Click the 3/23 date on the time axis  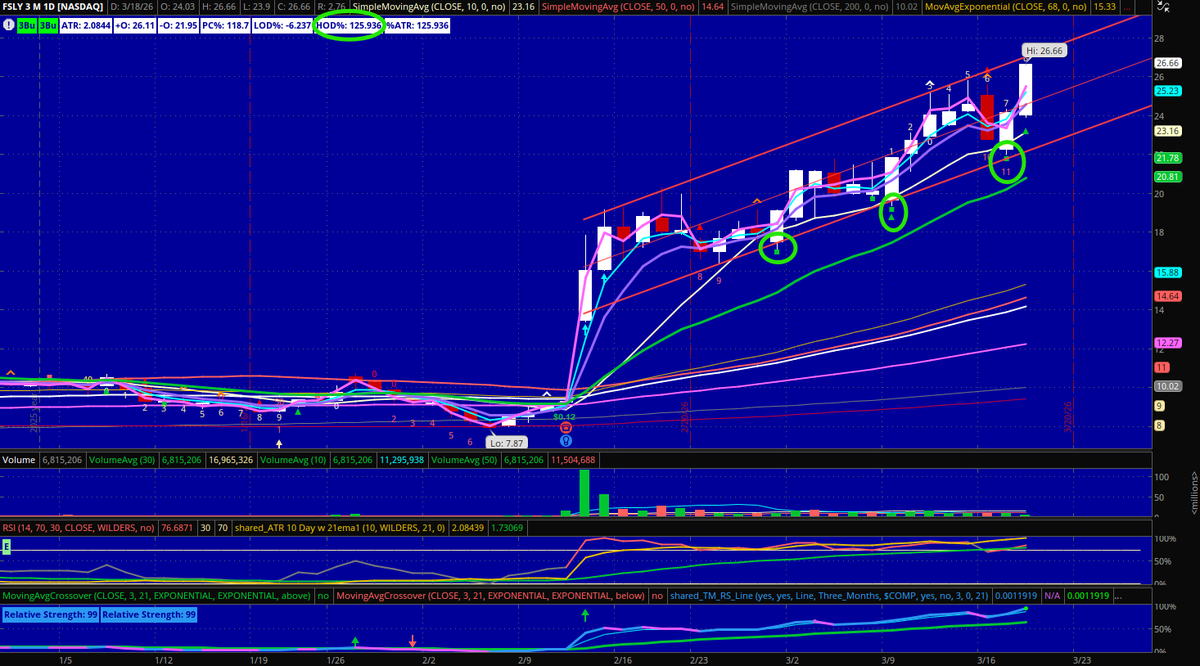[x=1081, y=660]
